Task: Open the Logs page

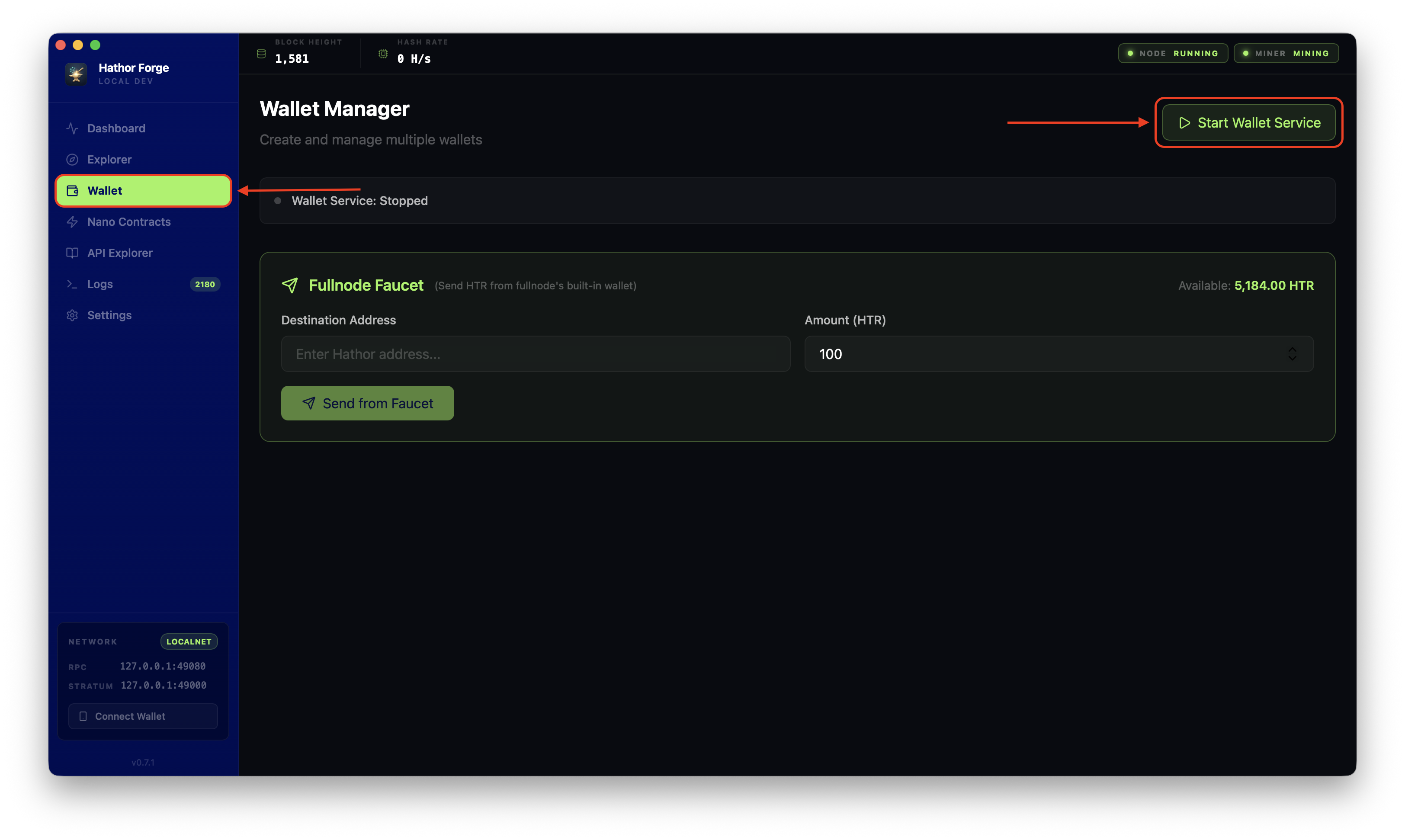Action: [x=143, y=284]
